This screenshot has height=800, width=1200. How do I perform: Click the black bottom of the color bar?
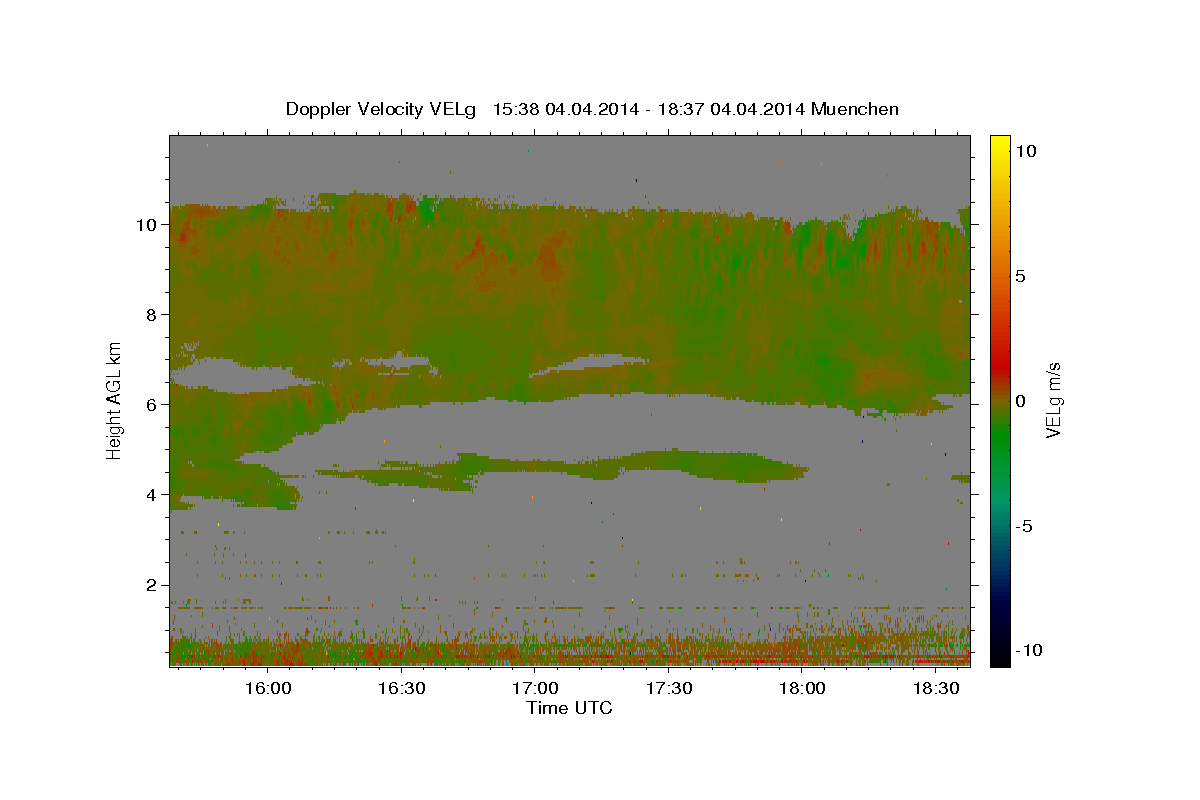point(999,659)
